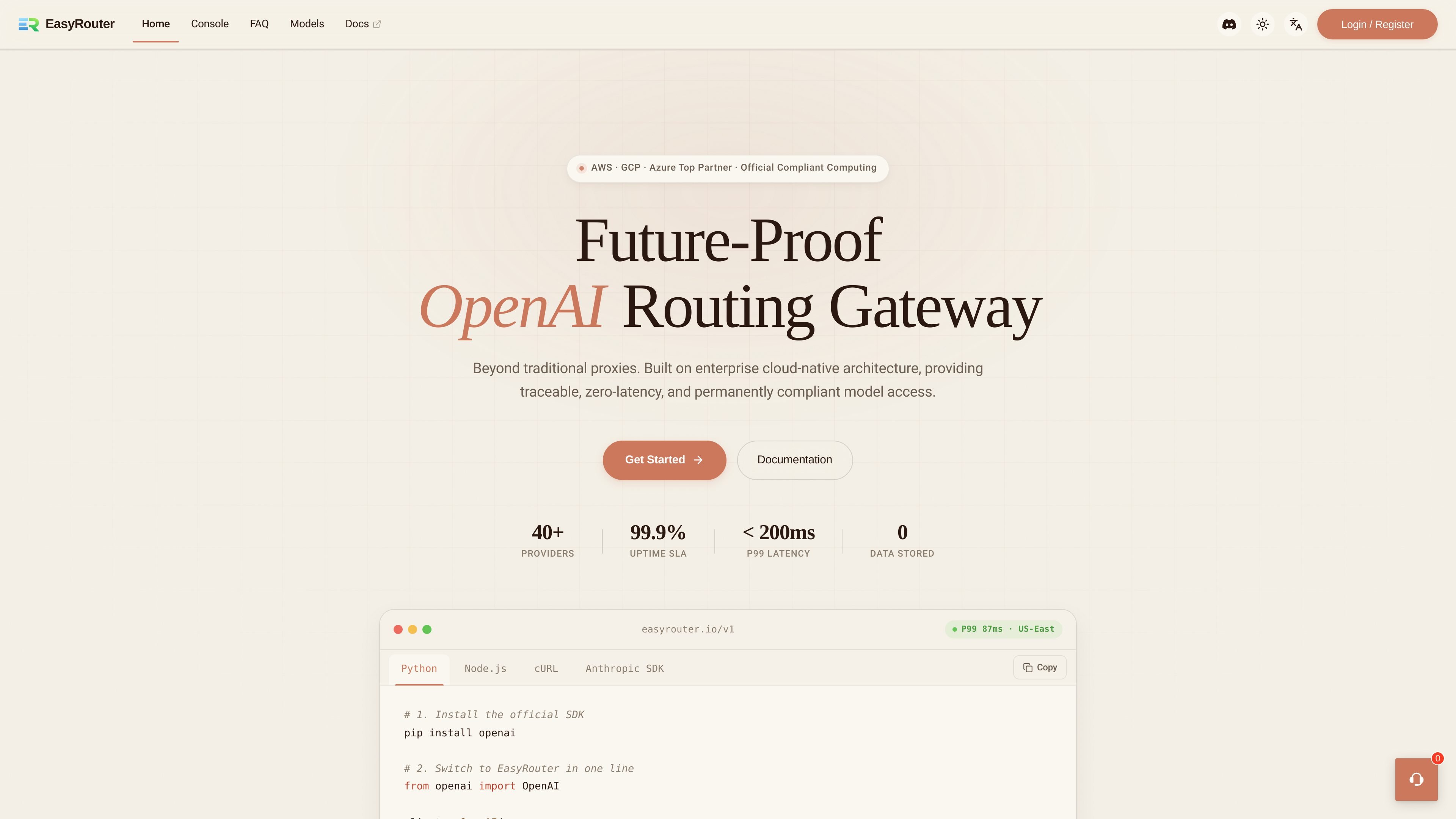
Task: Open the Models nav item
Action: [307, 24]
